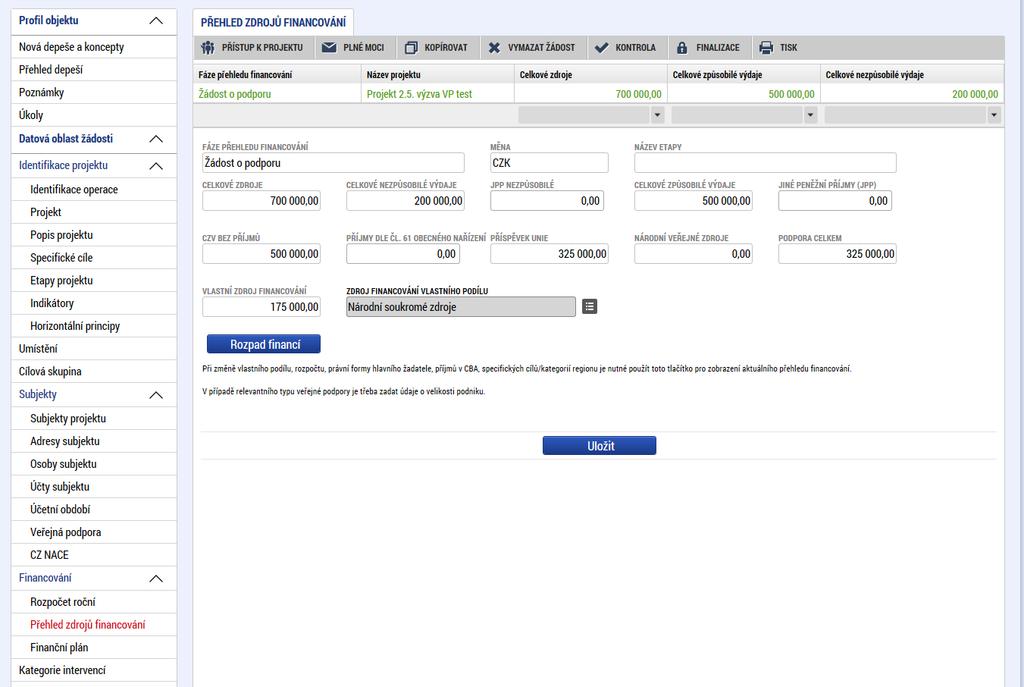The image size is (1024, 687).
Task: Click the Kontrola checkmark icon
Action: pyautogui.click(x=601, y=48)
